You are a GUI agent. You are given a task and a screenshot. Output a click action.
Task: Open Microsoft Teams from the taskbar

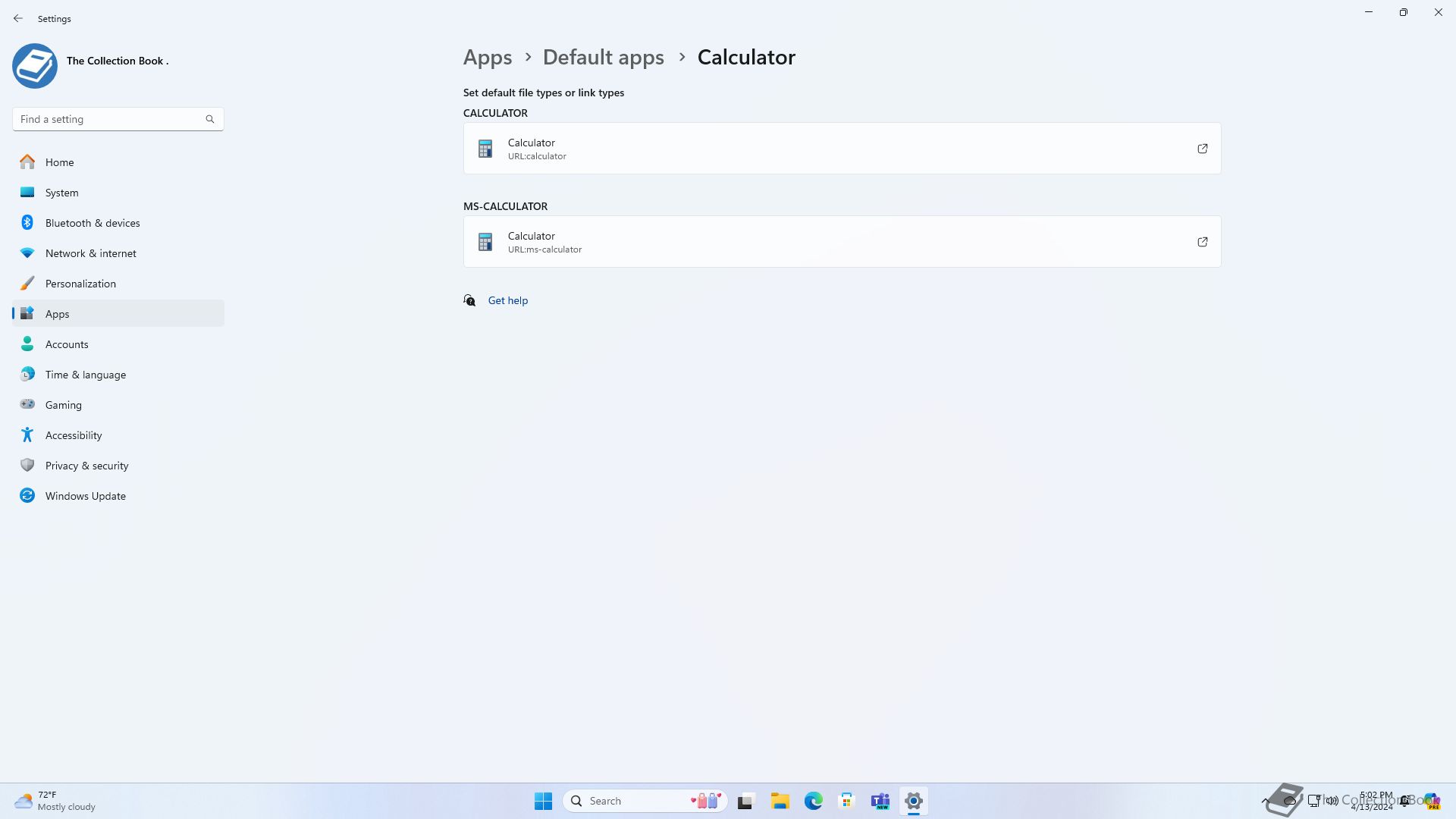pos(880,801)
